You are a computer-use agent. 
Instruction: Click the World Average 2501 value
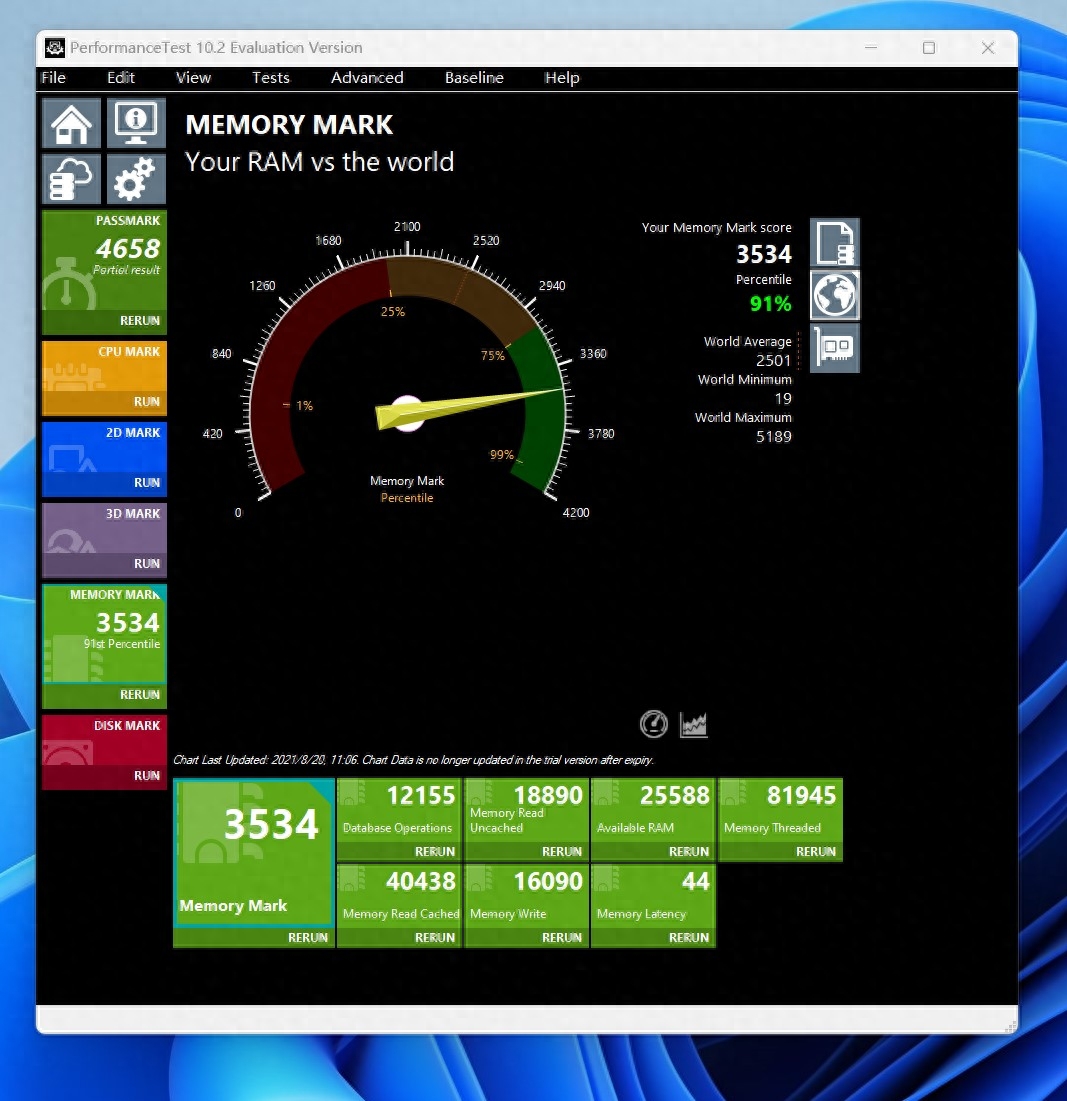click(x=773, y=360)
